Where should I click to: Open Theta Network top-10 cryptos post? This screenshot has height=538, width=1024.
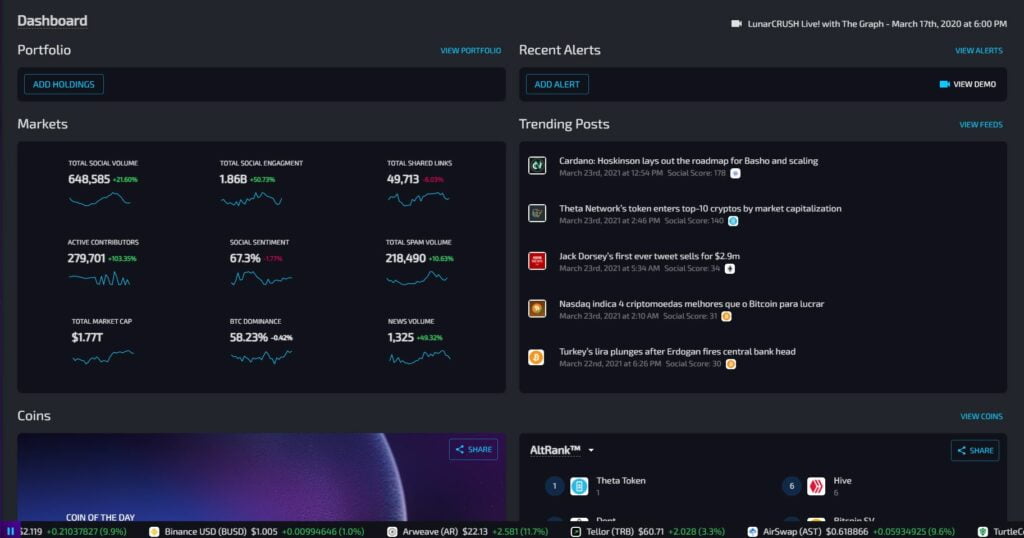coord(700,208)
